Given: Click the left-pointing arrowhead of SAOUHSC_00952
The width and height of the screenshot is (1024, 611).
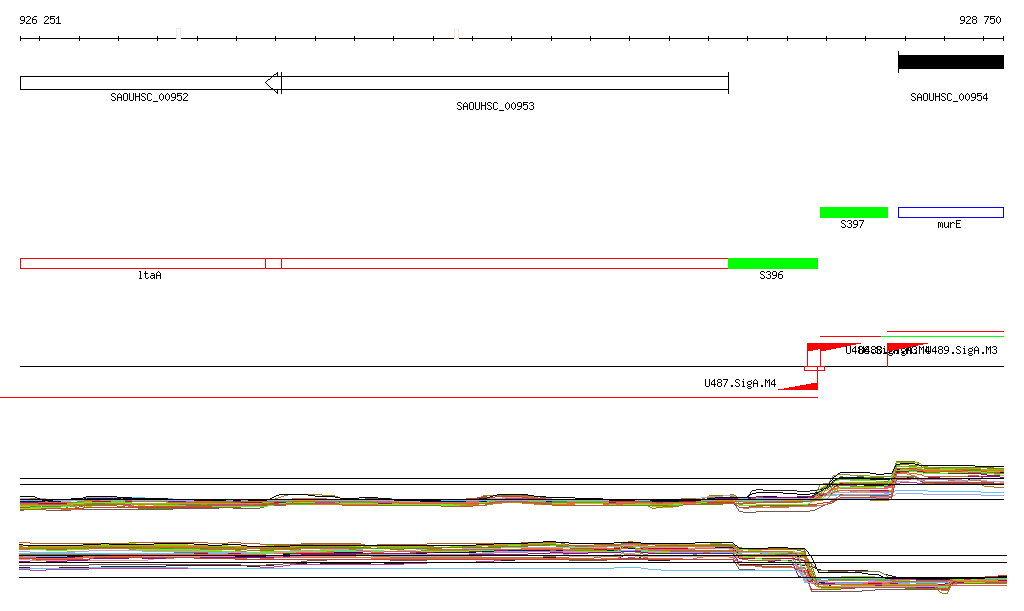Looking at the screenshot, I should [x=273, y=83].
